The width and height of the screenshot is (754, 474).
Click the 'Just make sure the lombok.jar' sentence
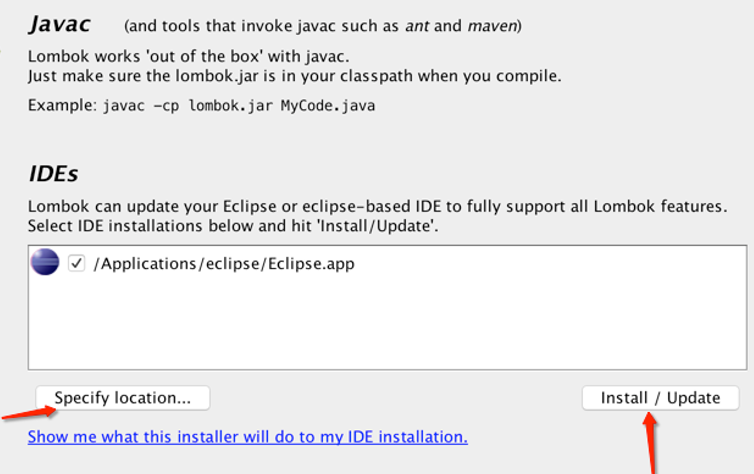(294, 76)
